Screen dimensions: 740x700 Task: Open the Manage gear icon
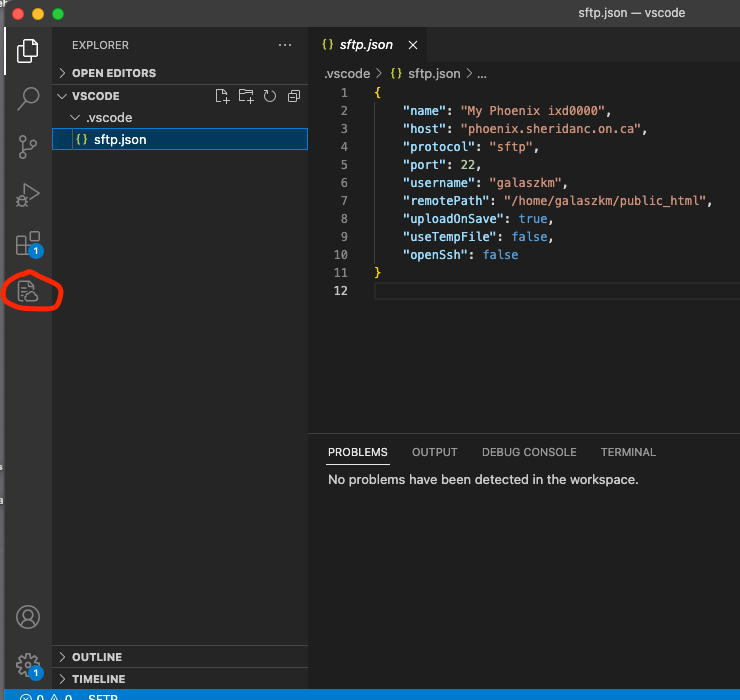coord(28,664)
